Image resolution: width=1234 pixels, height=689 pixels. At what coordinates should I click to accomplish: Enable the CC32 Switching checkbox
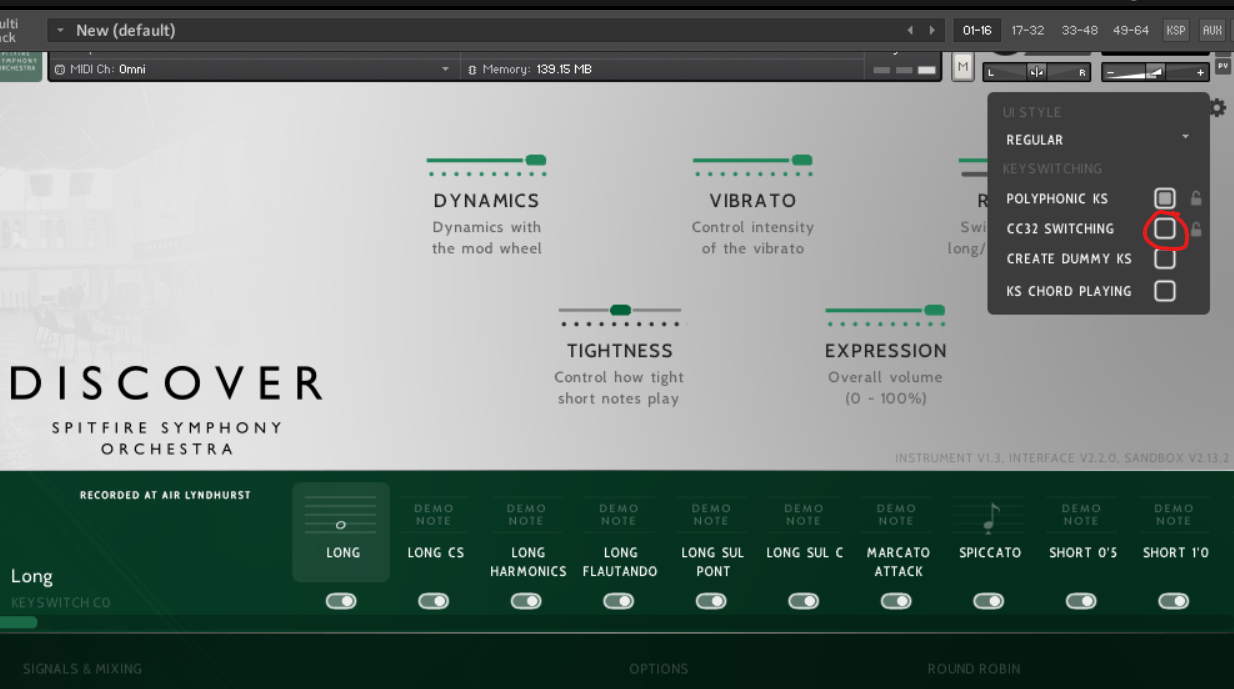(x=1164, y=229)
